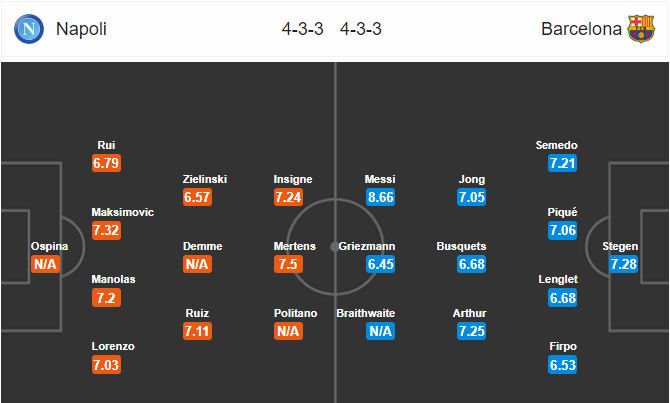This screenshot has width=670, height=403.
Task: Open the Barcelona team name link
Action: 581,29
